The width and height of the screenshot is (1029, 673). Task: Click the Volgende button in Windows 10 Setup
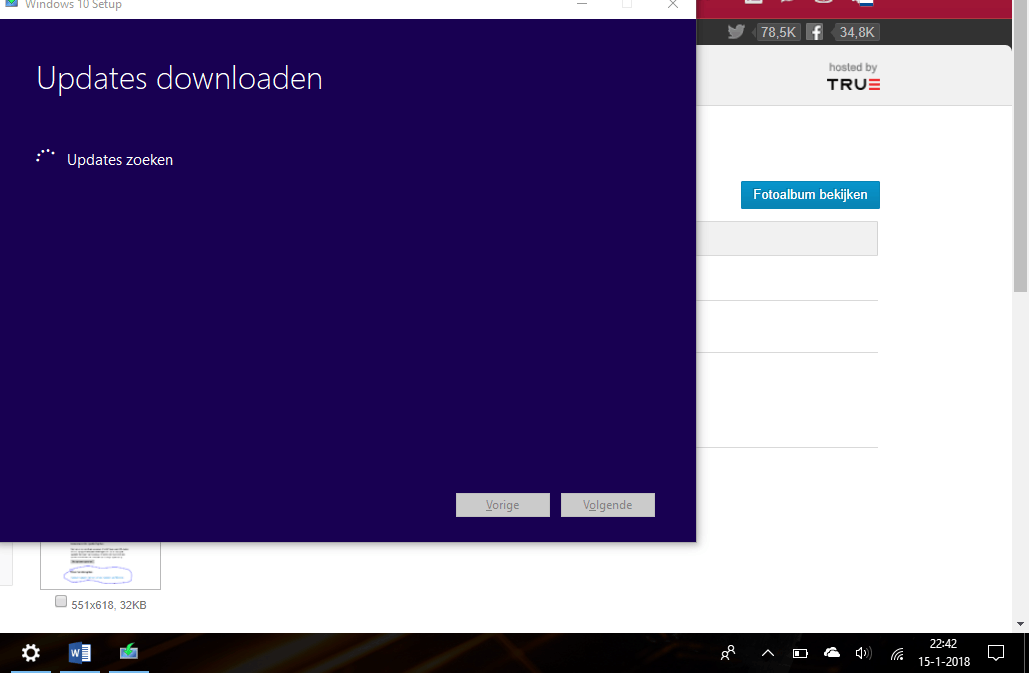tap(608, 505)
